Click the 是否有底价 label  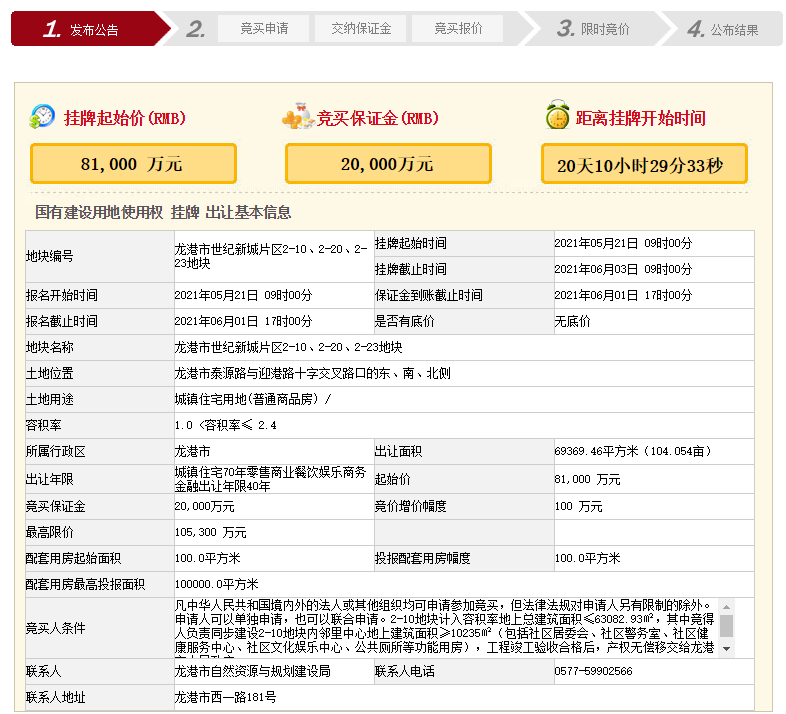[x=405, y=321]
